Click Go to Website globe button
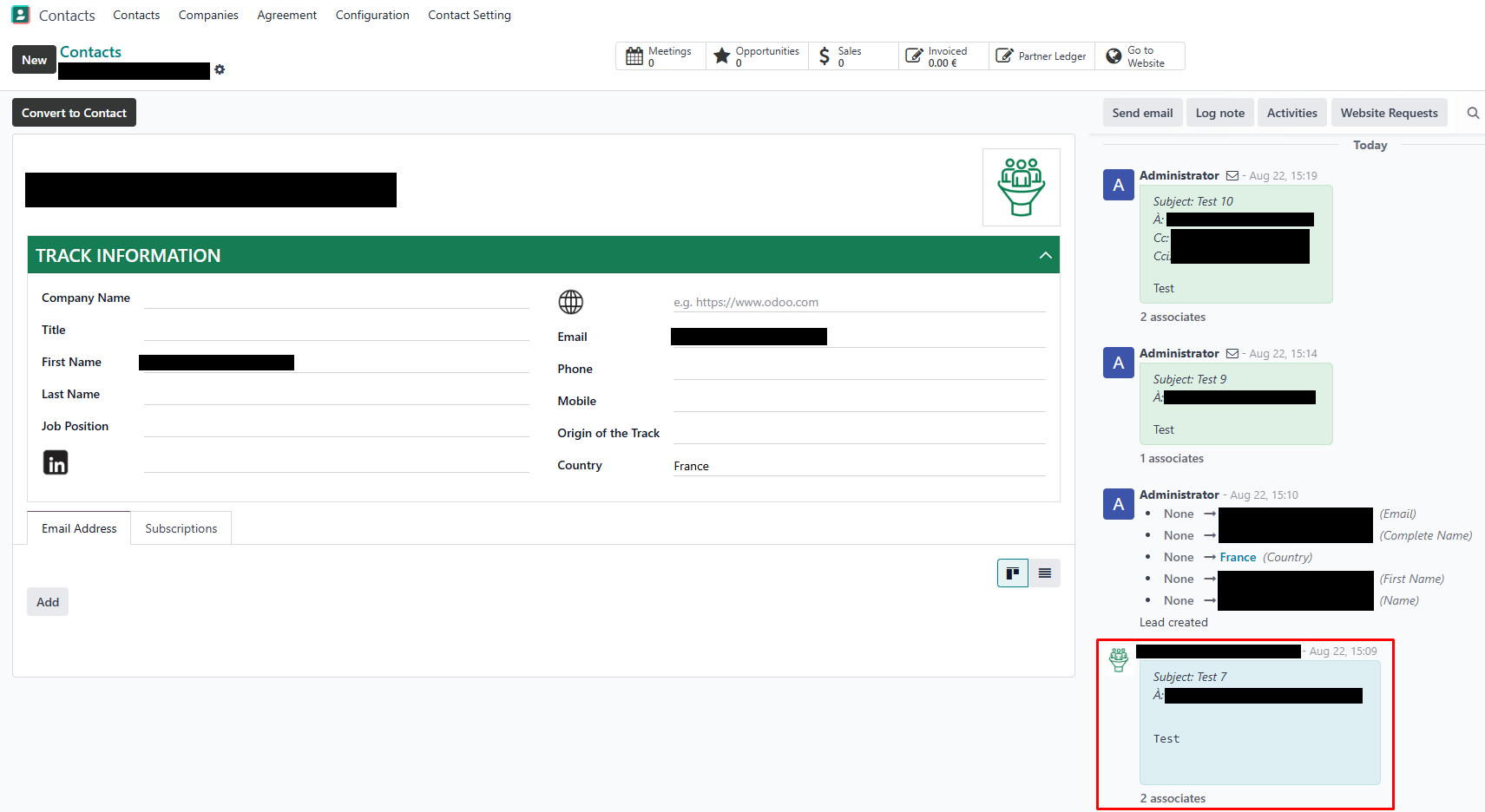The image size is (1485, 812). click(1139, 56)
